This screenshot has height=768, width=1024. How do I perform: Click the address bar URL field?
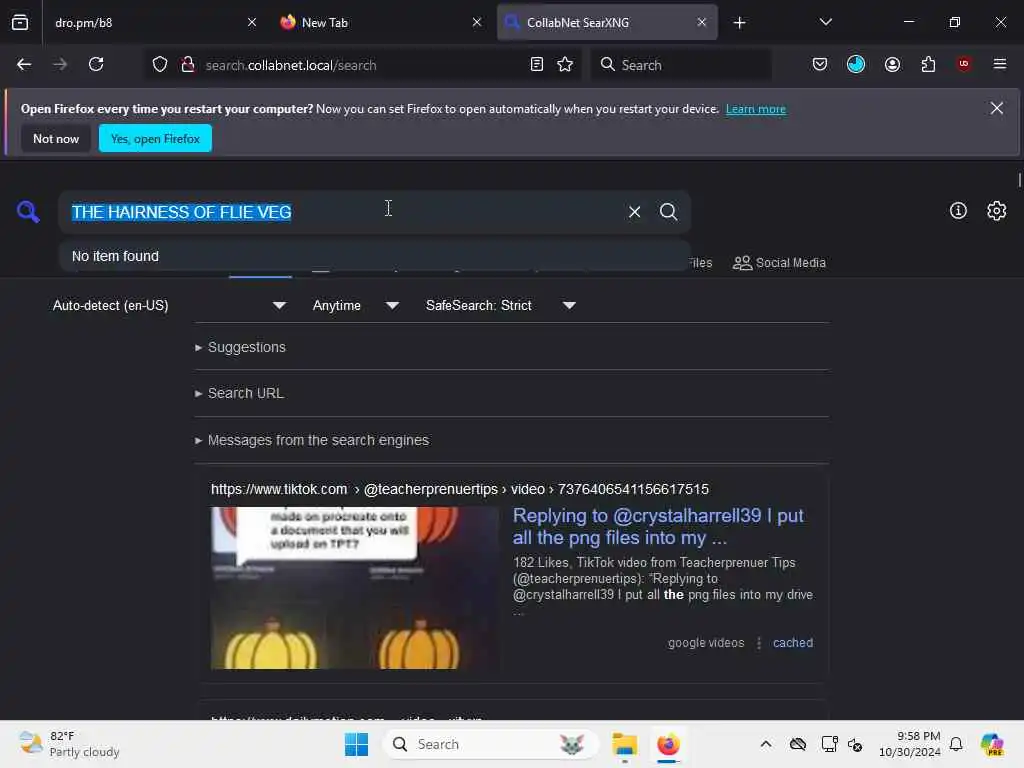coord(362,65)
